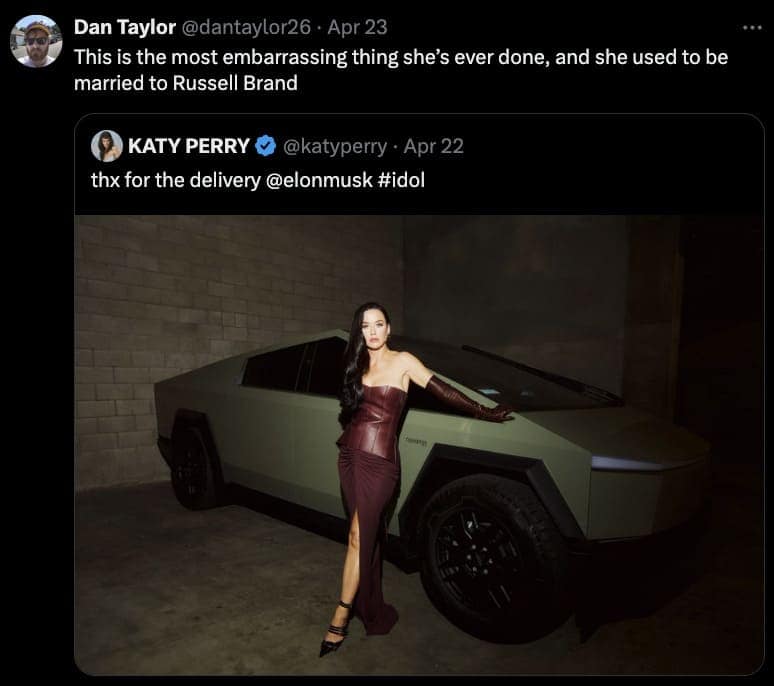This screenshot has height=686, width=774.
Task: Open the Dan Taylor display name link
Action: (x=123, y=27)
